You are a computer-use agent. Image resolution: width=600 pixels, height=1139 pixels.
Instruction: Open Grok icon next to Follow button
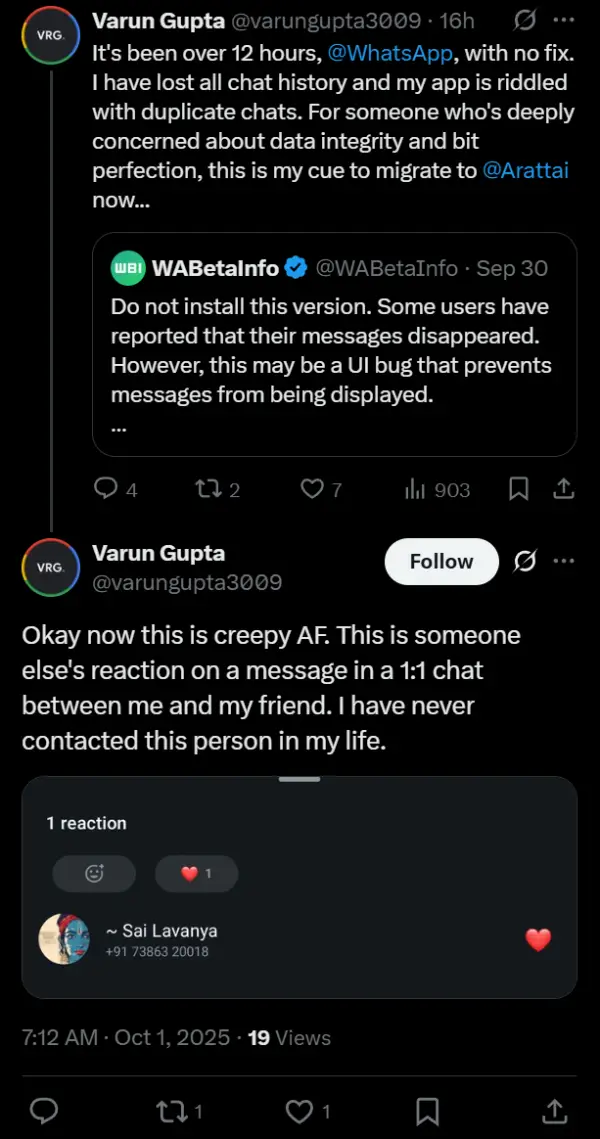tap(525, 561)
